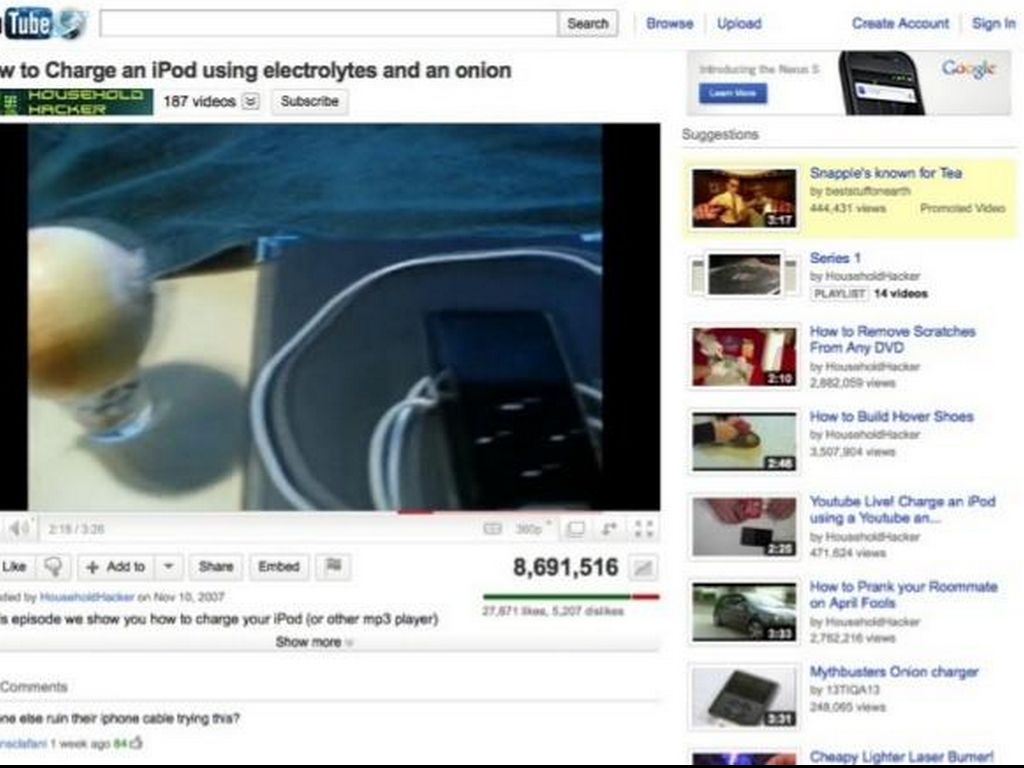Click the PLAYLIST badge under Series 1
This screenshot has height=768, width=1024.
(x=840, y=294)
